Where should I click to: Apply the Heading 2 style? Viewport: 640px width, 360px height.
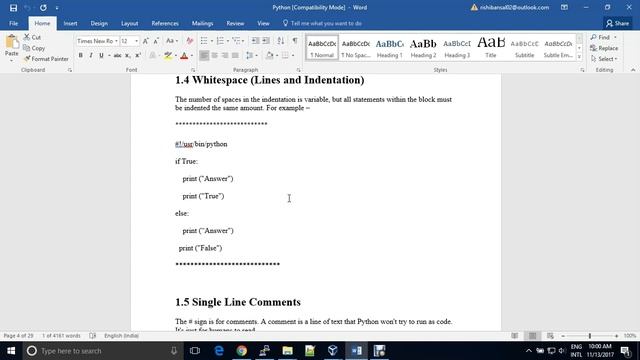coord(423,48)
